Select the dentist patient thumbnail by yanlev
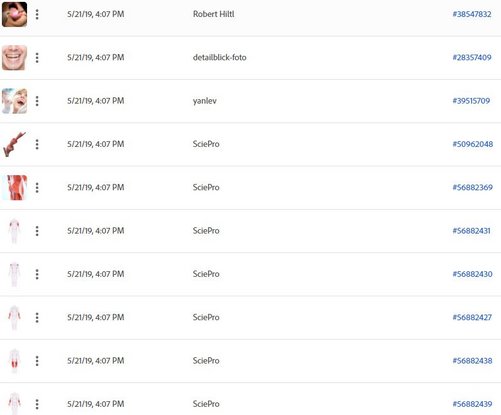 pos(14,101)
